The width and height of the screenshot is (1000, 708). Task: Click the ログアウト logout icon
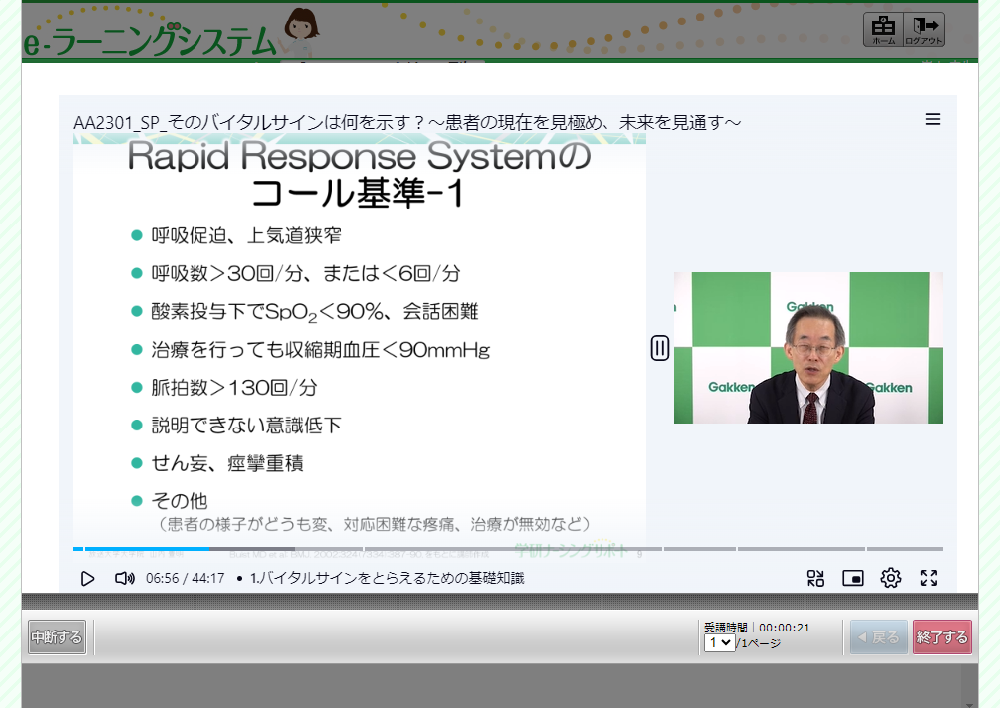coord(924,30)
